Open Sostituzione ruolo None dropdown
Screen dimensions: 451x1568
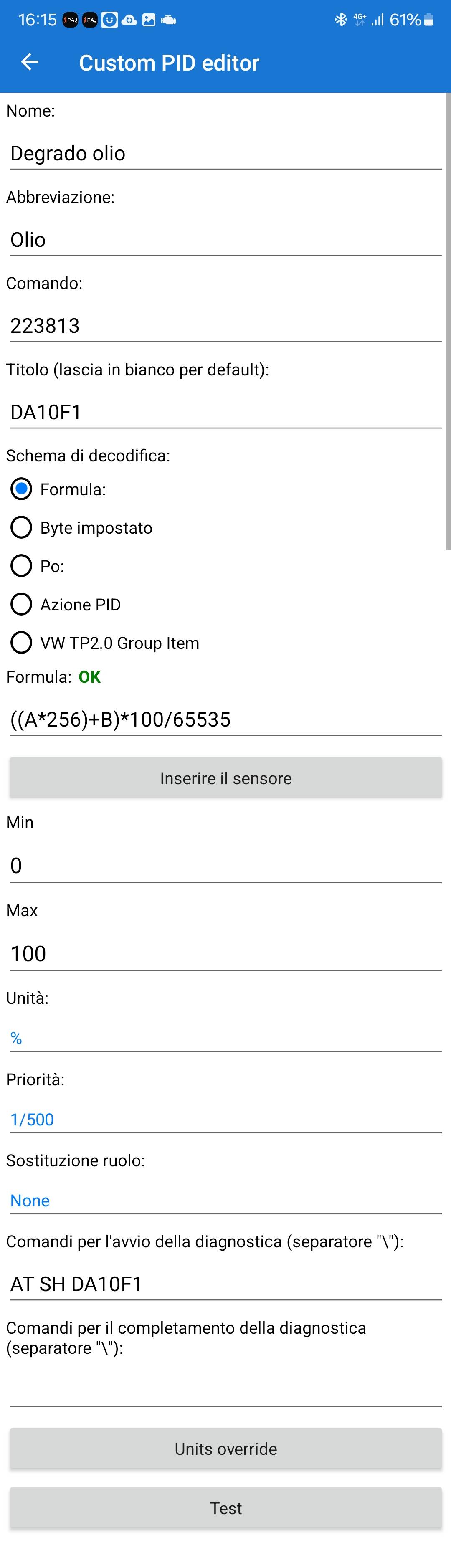point(225,1201)
